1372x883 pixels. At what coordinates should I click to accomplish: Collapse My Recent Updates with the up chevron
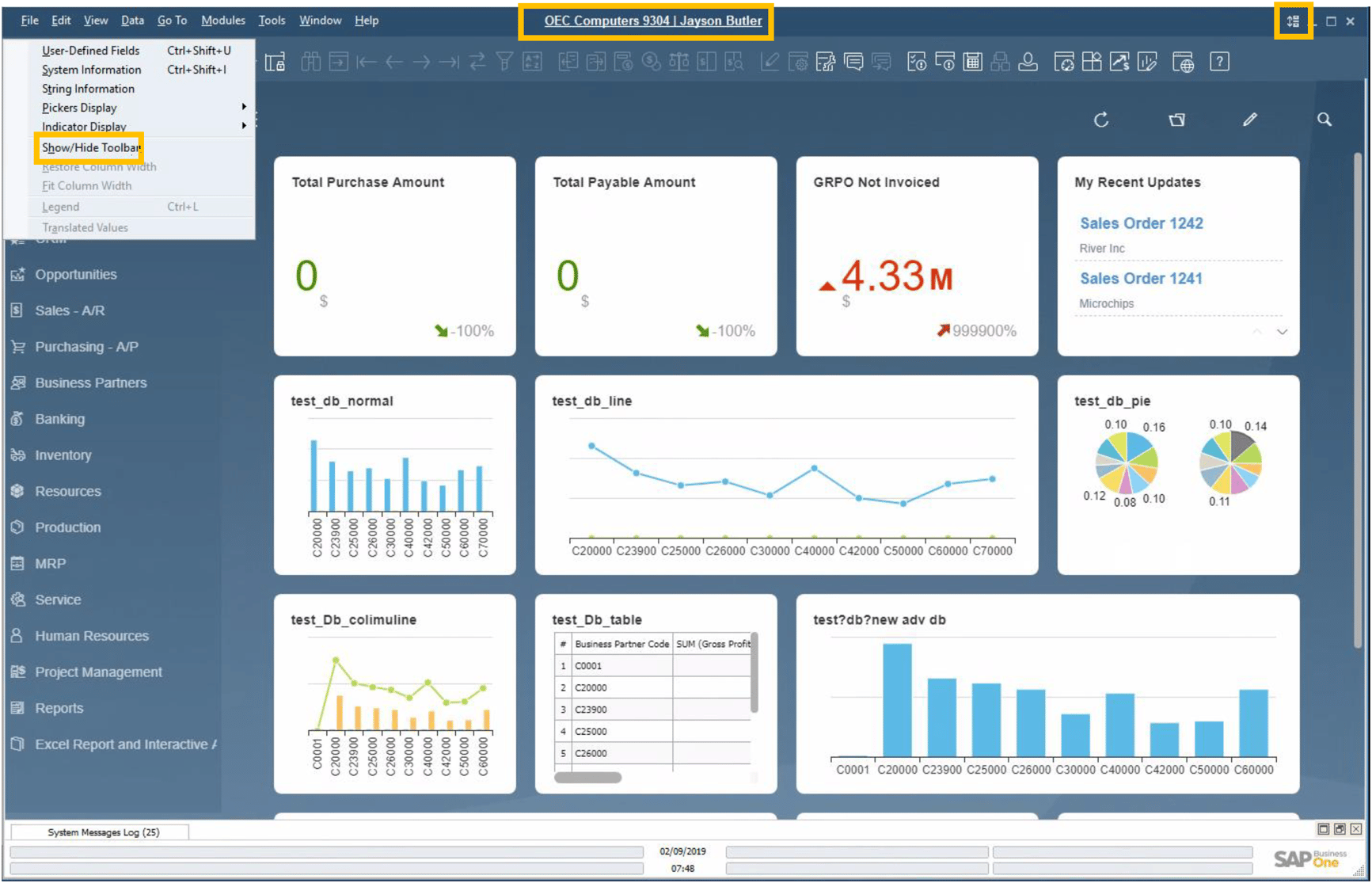tap(1258, 332)
